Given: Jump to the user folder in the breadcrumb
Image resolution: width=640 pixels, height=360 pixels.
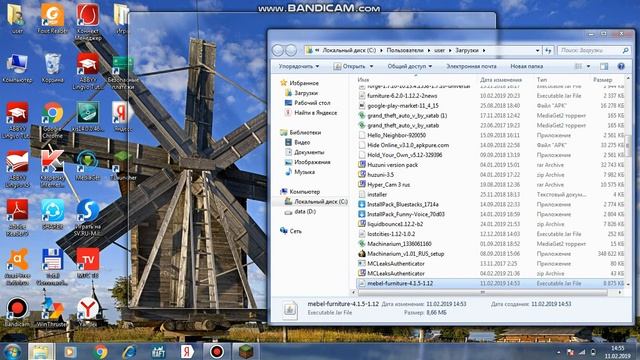Looking at the screenshot, I should tap(439, 50).
